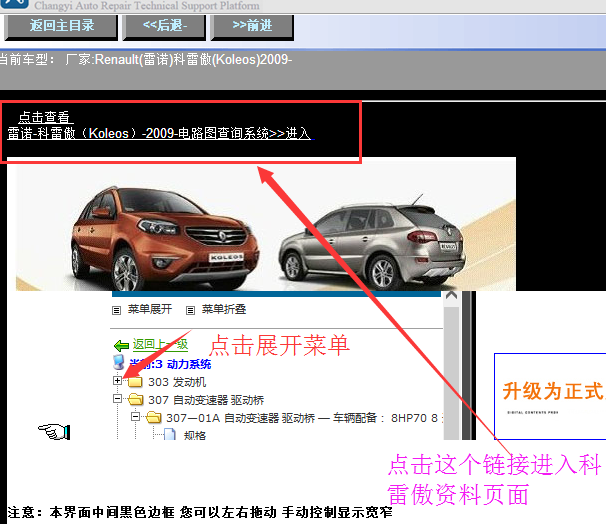The height and width of the screenshot is (524, 606).
Task: Select the 307—01A 自动变速器 驱动桥 item
Action: pyautogui.click(x=305, y=418)
